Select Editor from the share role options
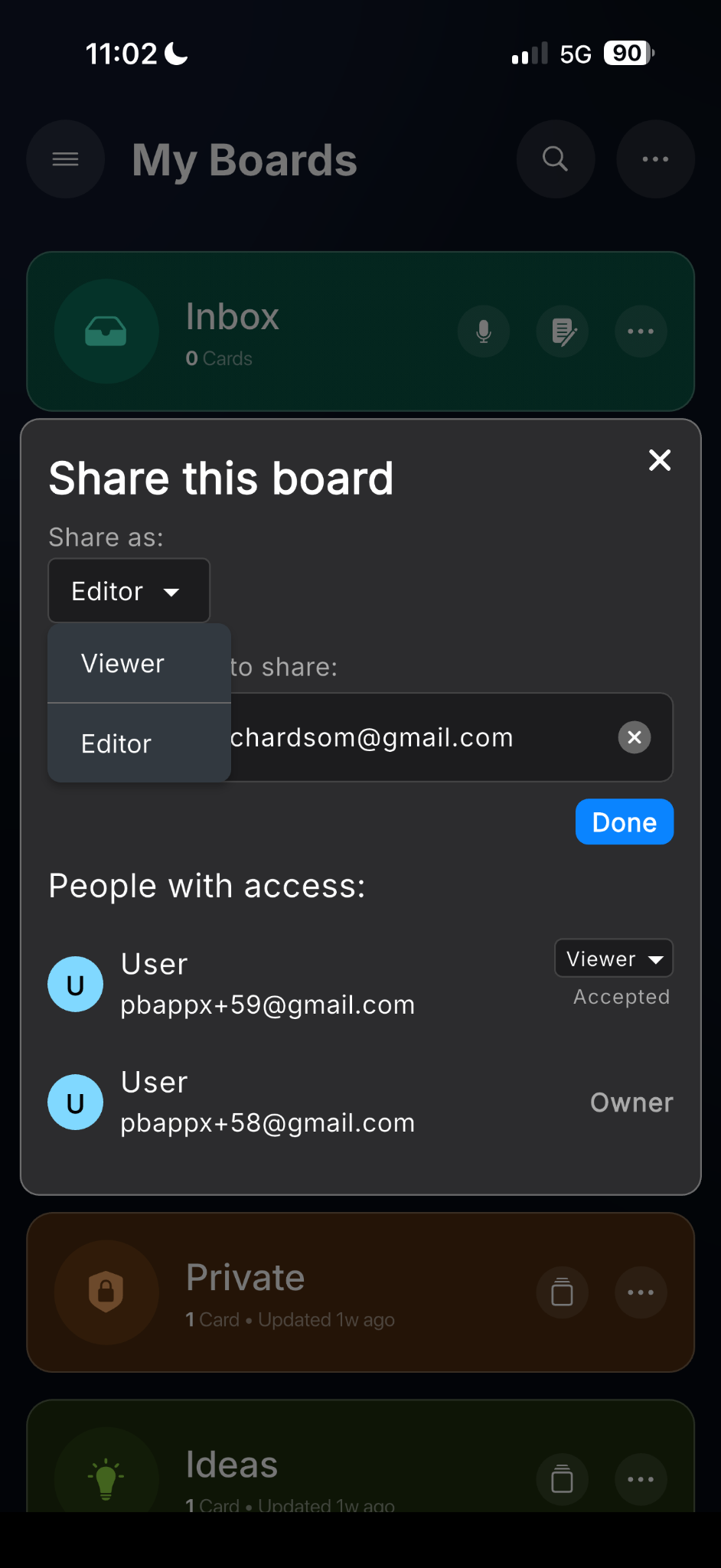The height and width of the screenshot is (1568, 721). pyautogui.click(x=116, y=743)
